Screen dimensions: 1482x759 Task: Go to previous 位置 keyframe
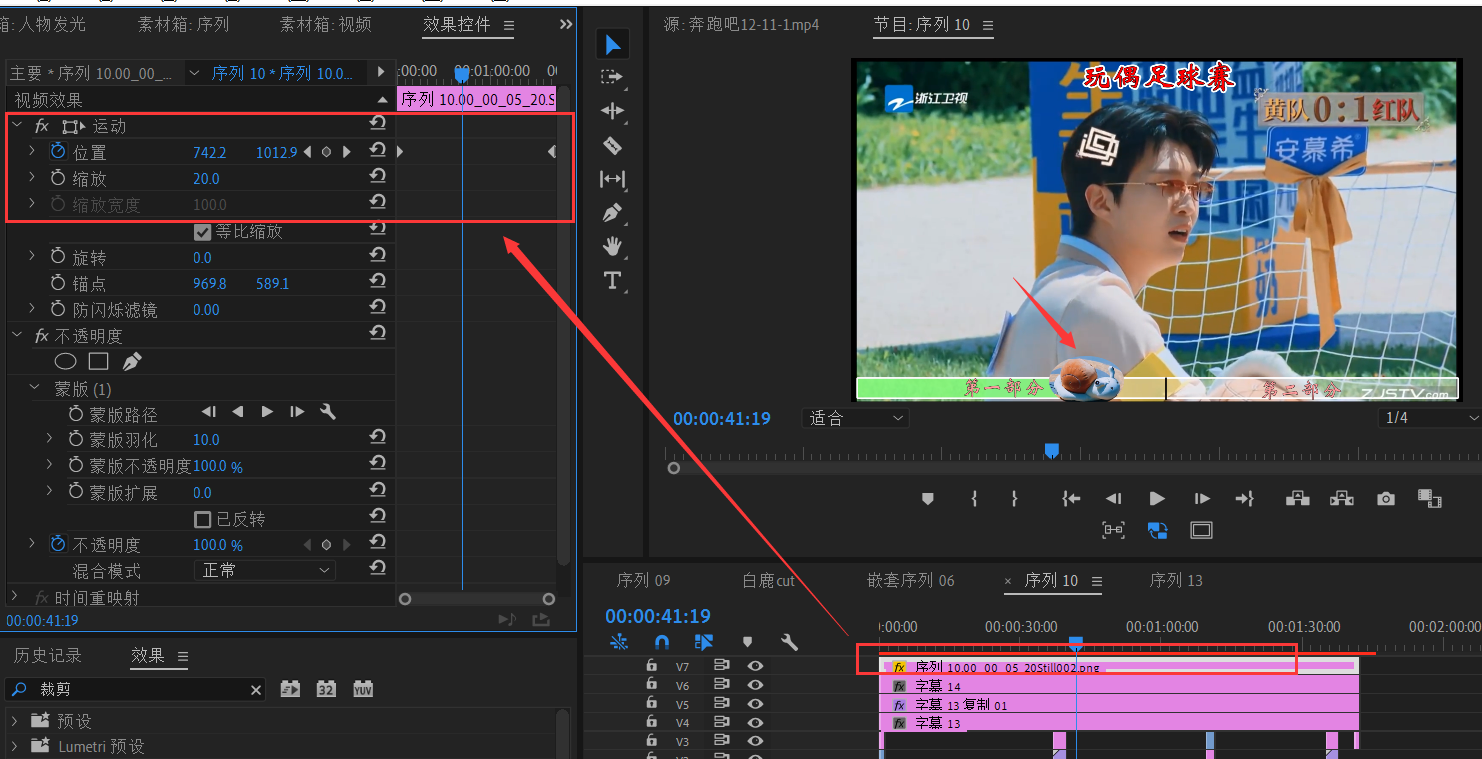click(x=307, y=152)
